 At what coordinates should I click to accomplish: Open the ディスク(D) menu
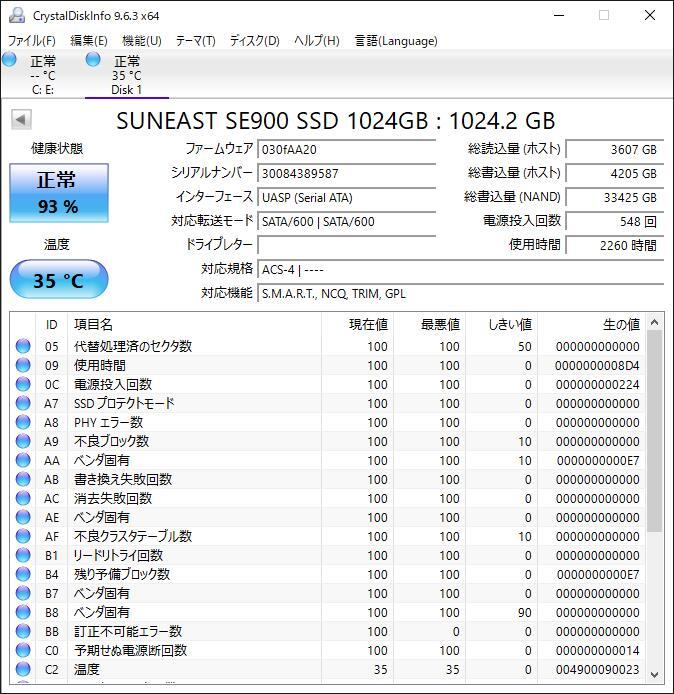tap(254, 41)
